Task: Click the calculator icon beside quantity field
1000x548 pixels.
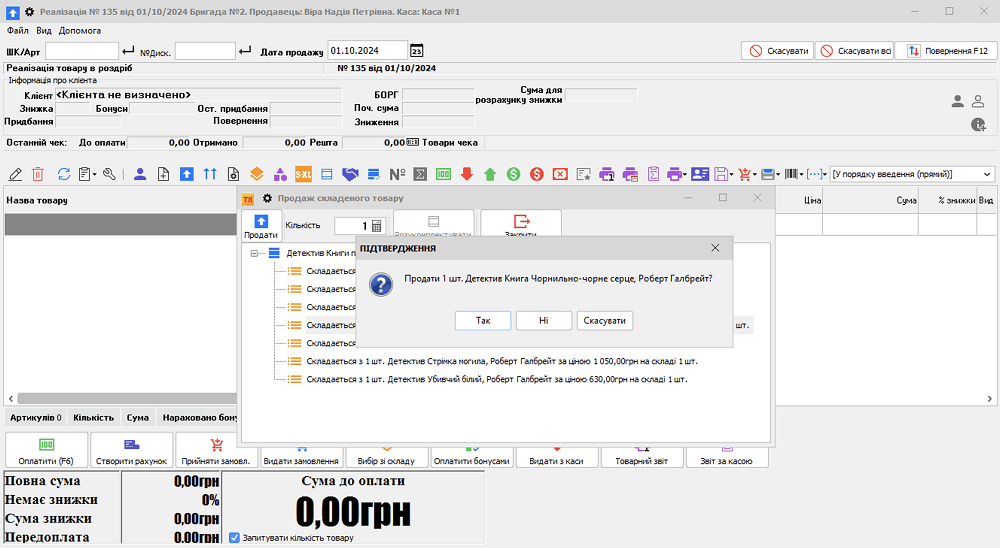Action: pyautogui.click(x=377, y=226)
